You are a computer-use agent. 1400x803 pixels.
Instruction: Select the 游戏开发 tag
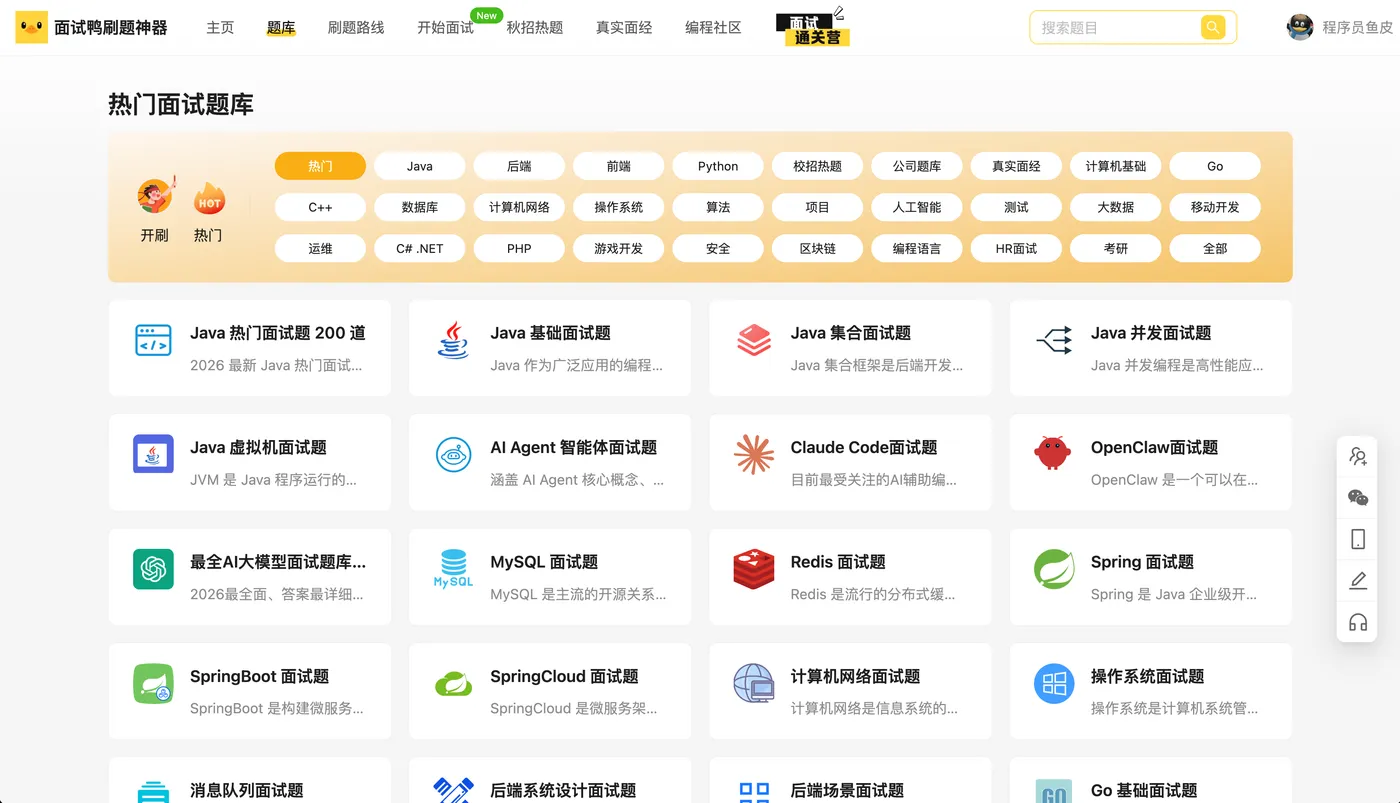pos(618,248)
